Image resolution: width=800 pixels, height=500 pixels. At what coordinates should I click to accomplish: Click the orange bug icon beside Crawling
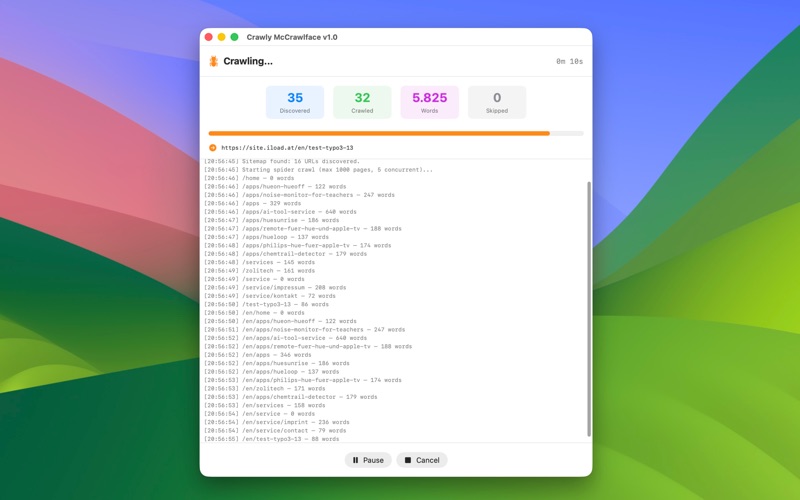click(x=214, y=61)
